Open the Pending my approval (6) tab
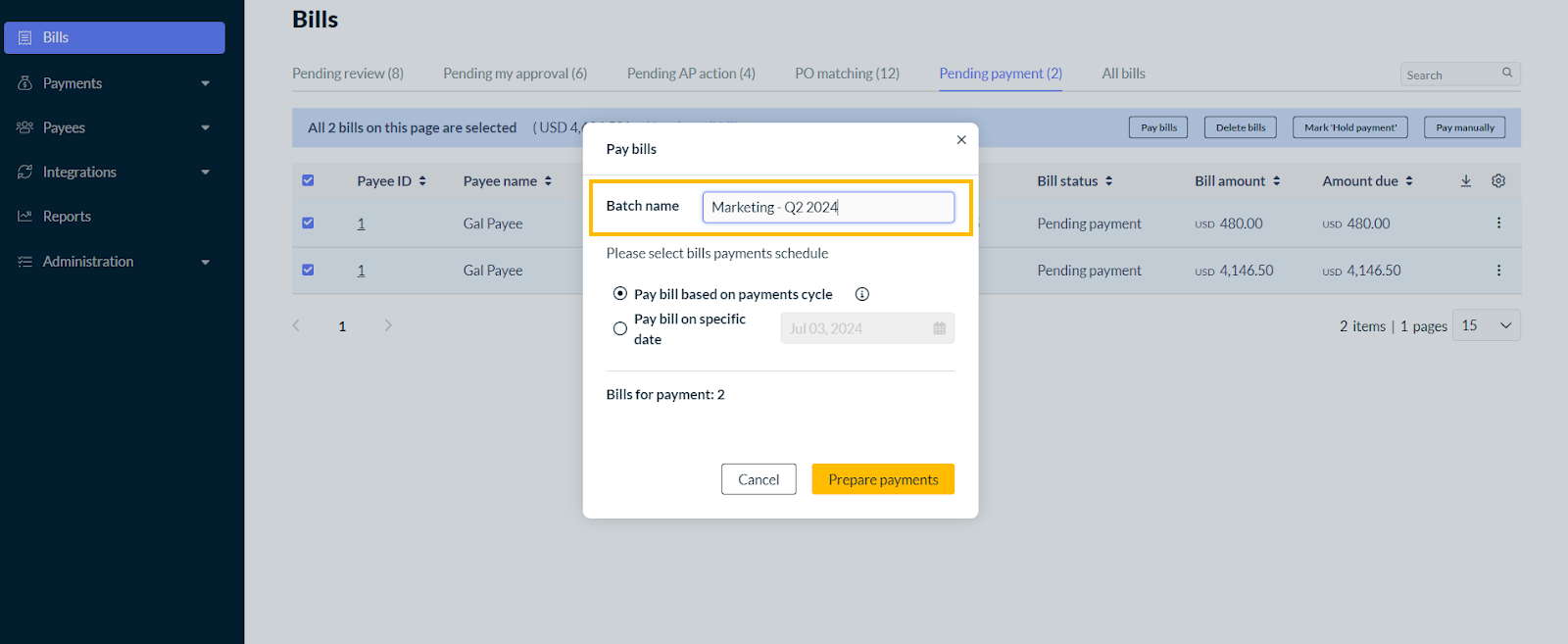 click(515, 74)
